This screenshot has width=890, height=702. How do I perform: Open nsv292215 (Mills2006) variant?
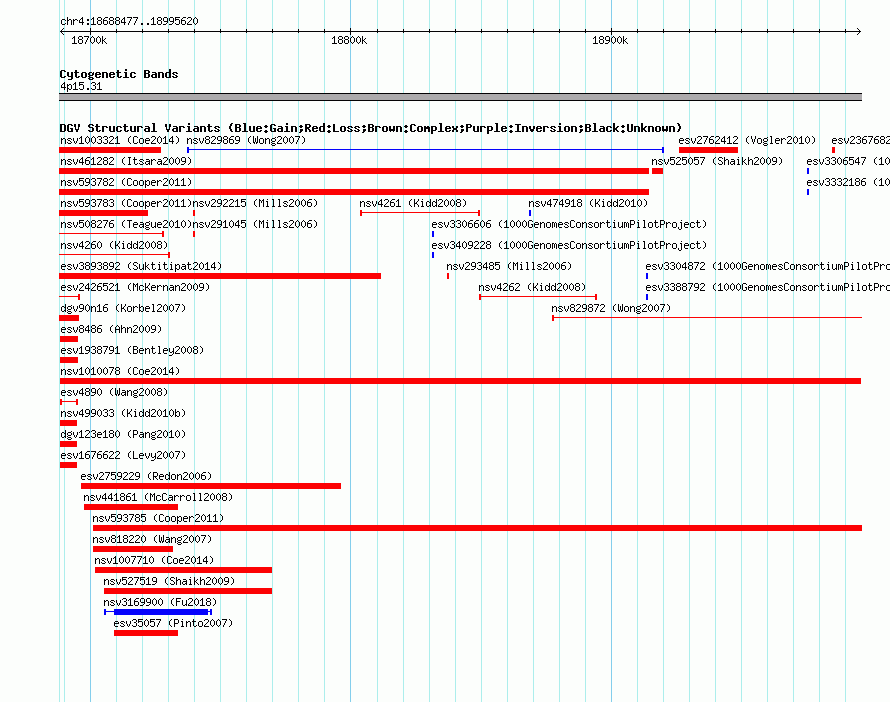(x=255, y=203)
